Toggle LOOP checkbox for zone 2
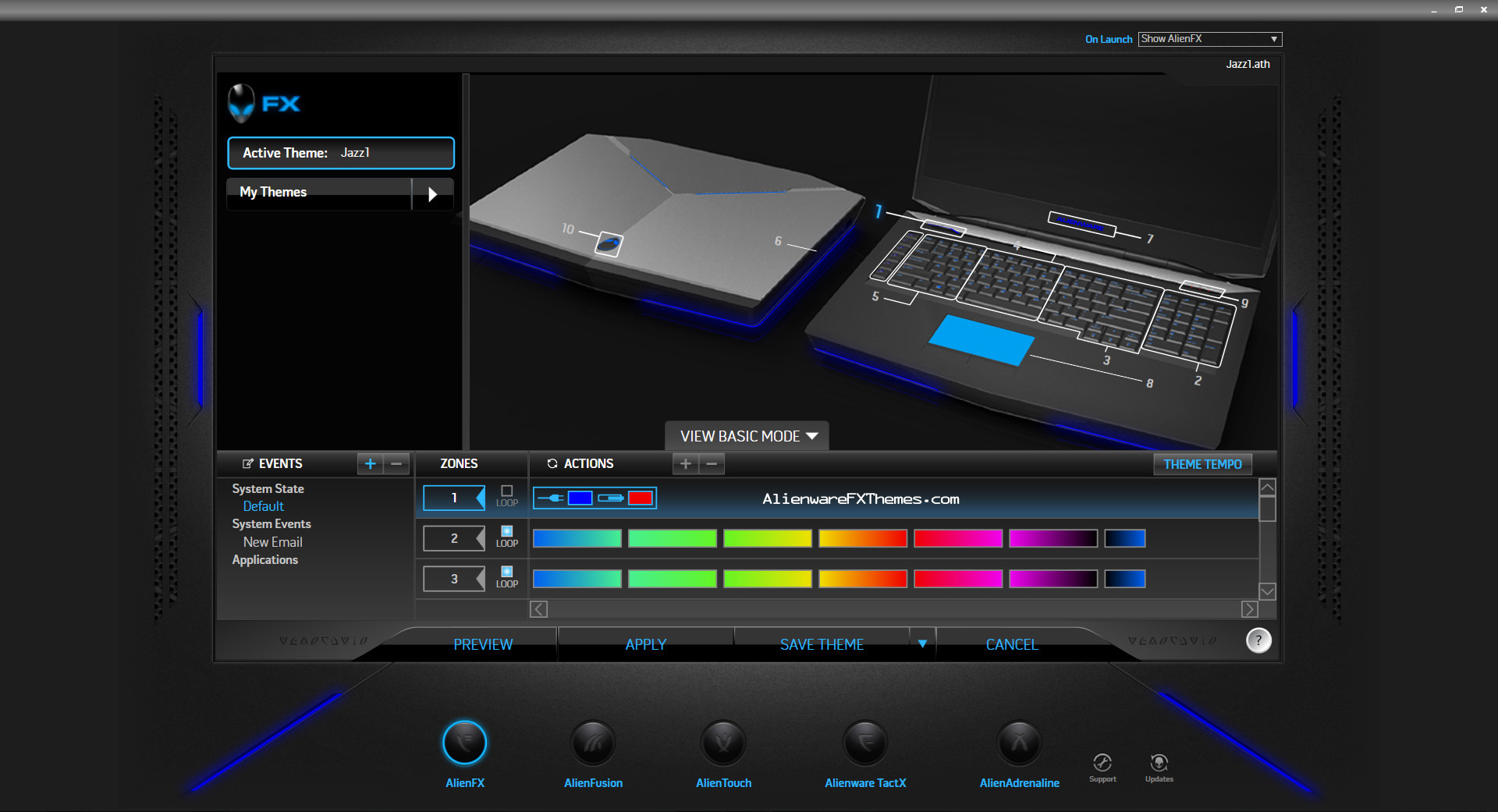 (507, 531)
